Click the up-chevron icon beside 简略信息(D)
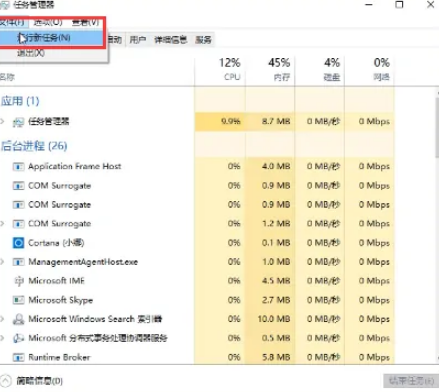Viewport: 439px width, 392px height. point(5,380)
